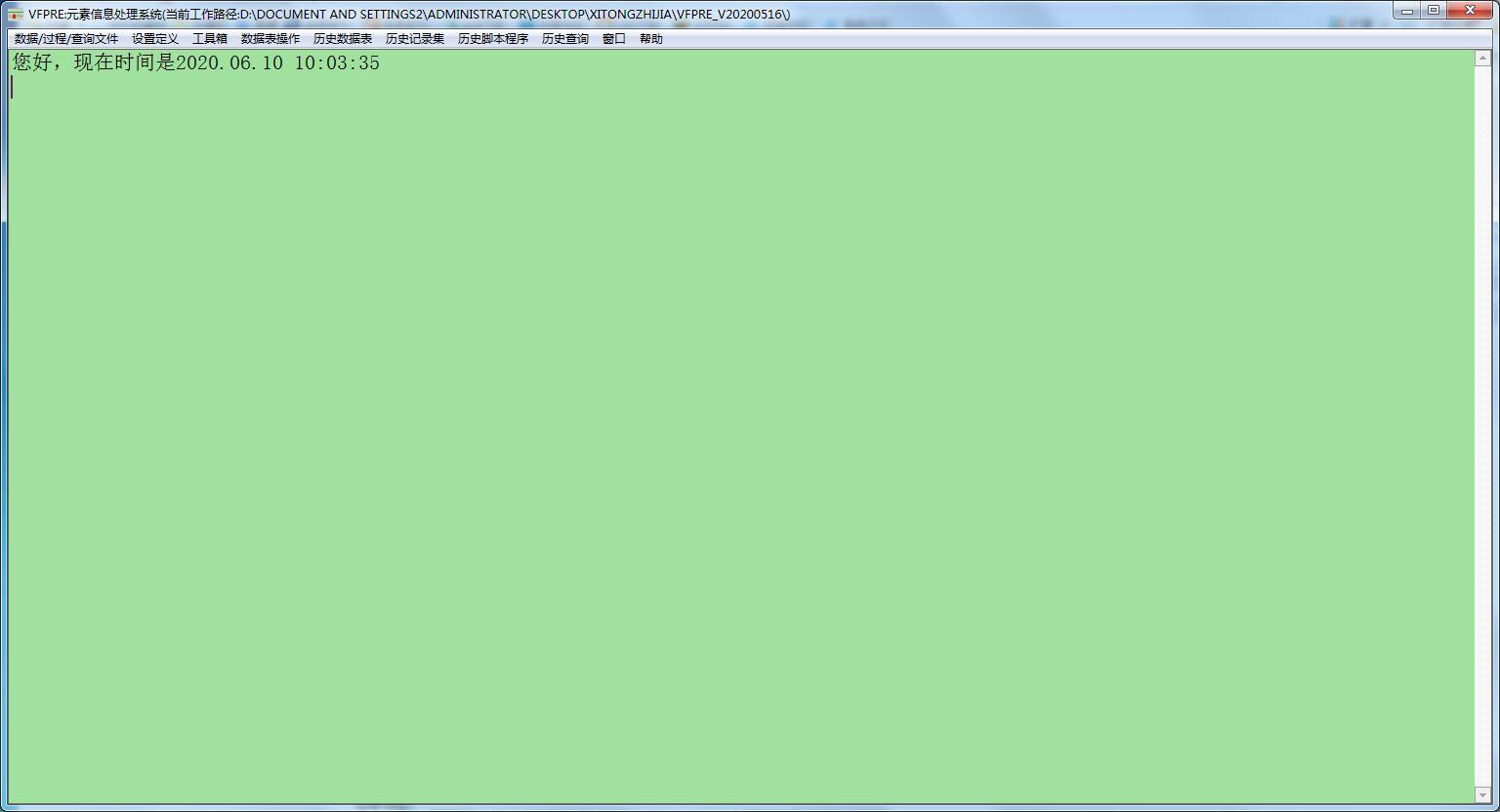The width and height of the screenshot is (1500, 812).
Task: Click the maximize/restore window button
Action: click(1434, 11)
